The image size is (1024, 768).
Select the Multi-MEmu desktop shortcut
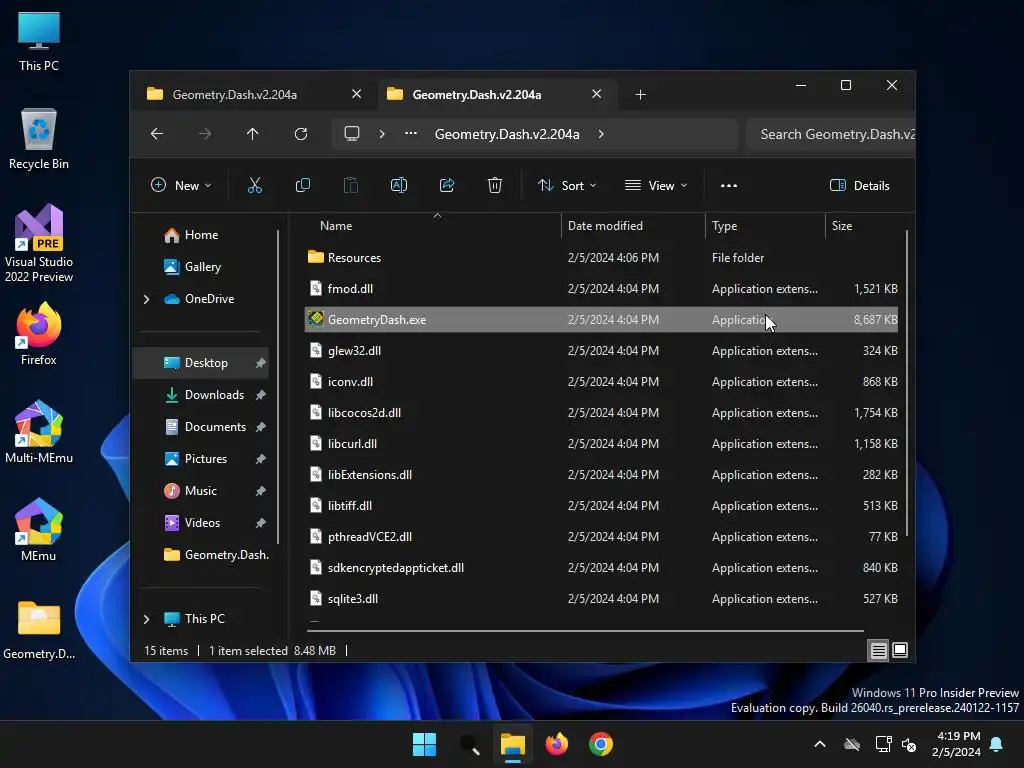pos(39,432)
